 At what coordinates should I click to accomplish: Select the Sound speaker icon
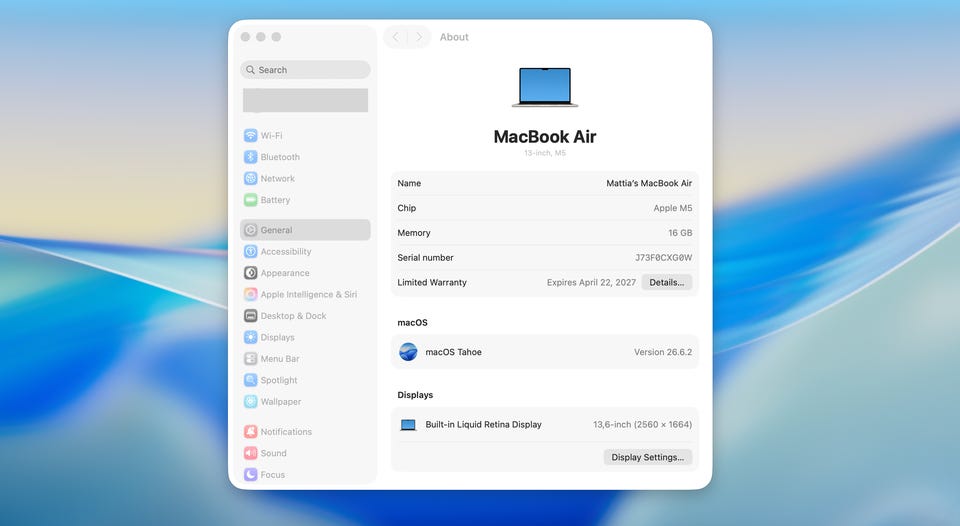pyautogui.click(x=250, y=453)
